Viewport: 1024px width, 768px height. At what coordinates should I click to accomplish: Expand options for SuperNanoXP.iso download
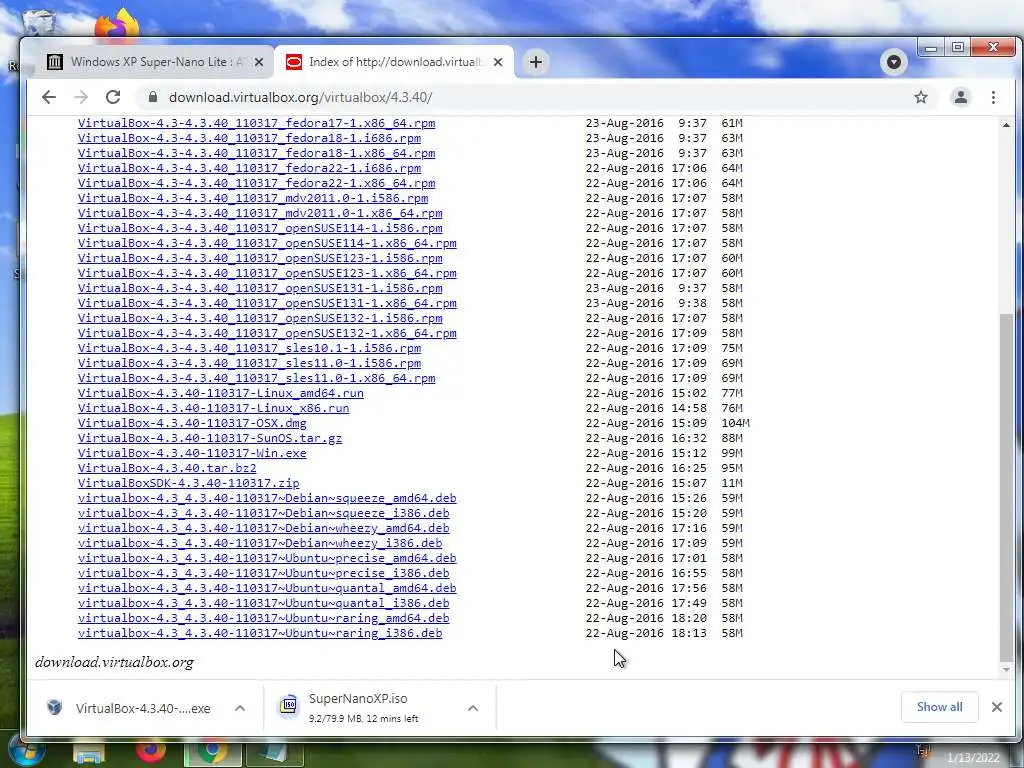tap(473, 708)
